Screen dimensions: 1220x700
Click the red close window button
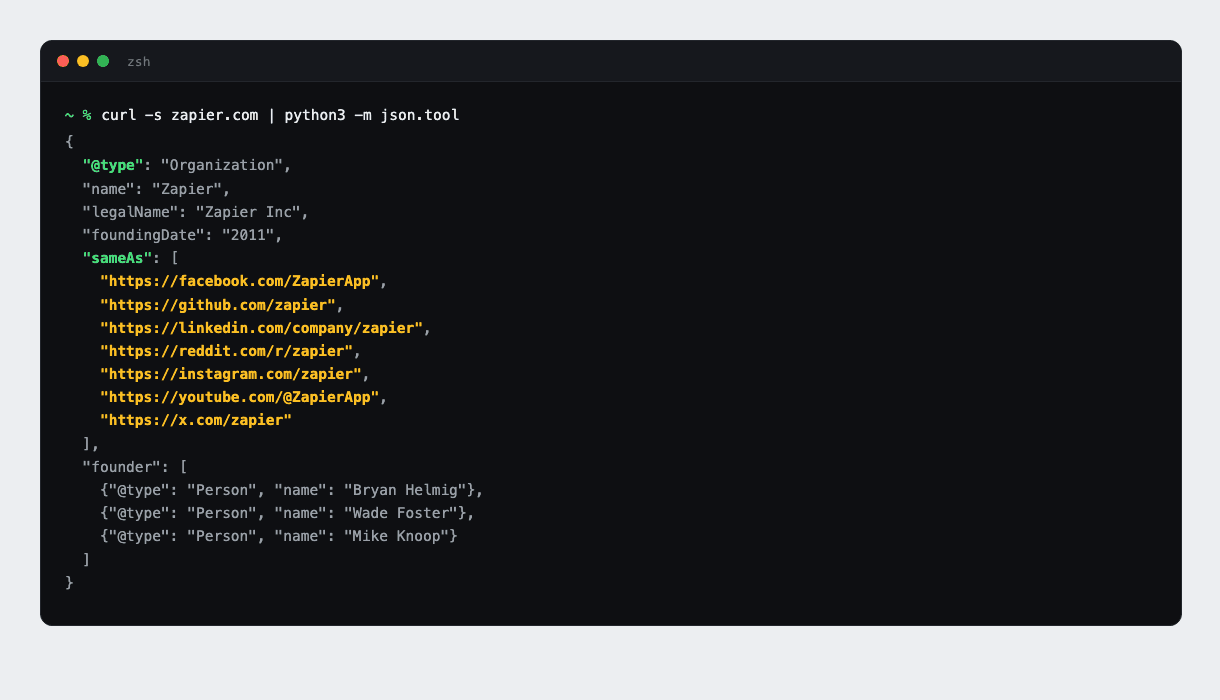(63, 61)
